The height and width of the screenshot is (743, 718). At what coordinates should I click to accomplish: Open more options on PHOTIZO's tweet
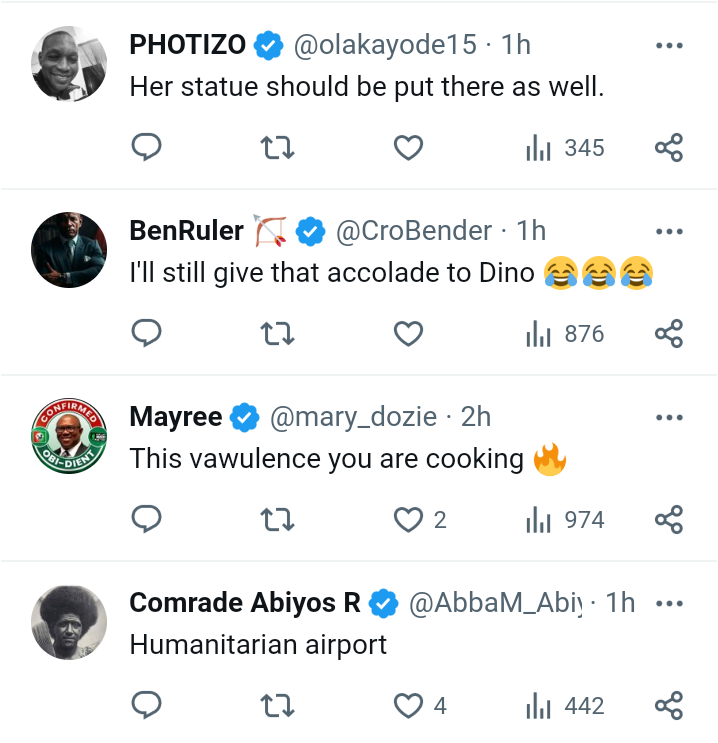(668, 45)
